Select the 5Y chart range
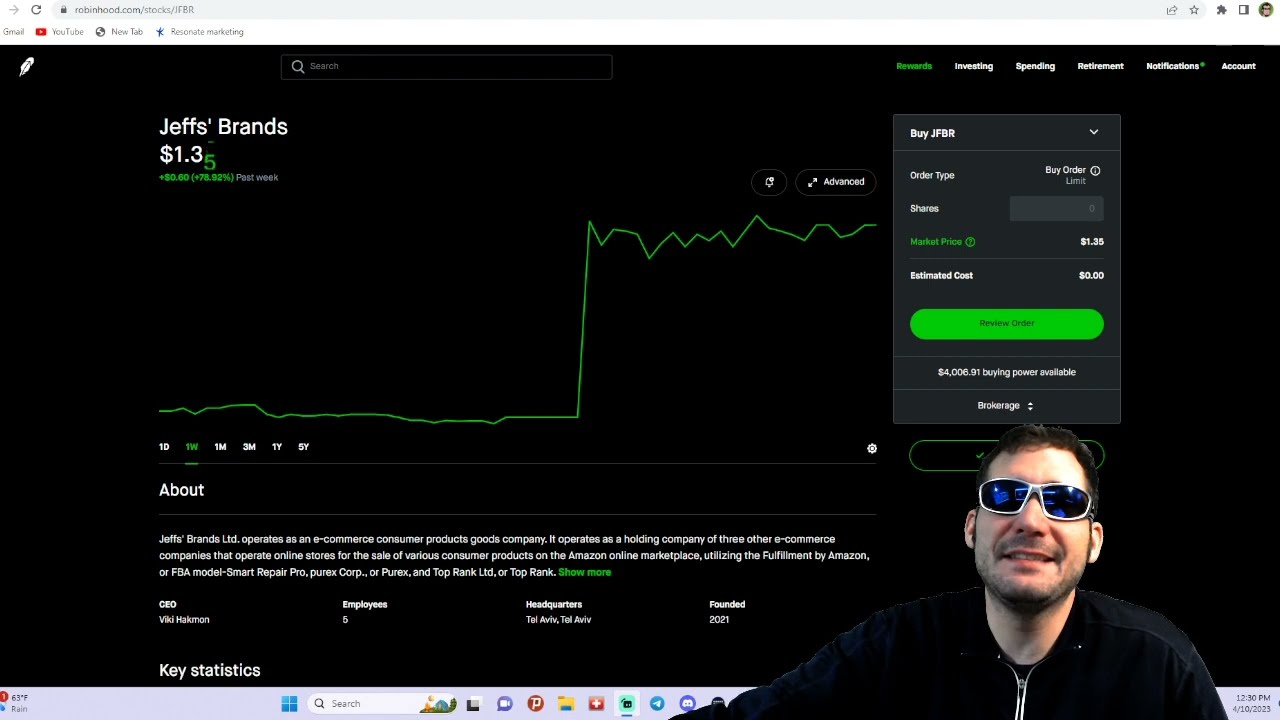Image resolution: width=1280 pixels, height=720 pixels. [304, 447]
